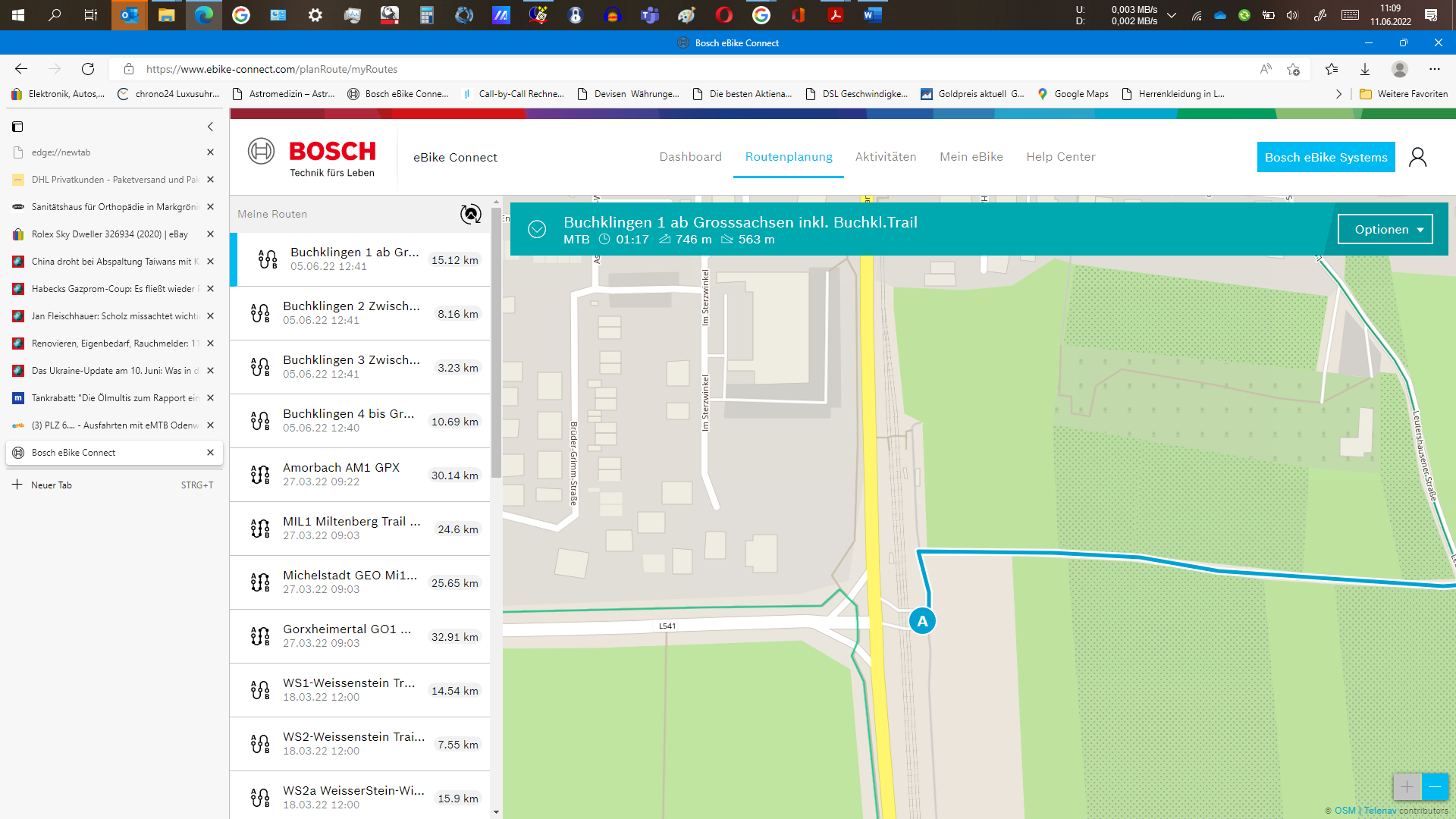Click the map zoom in plus button
The width and height of the screenshot is (1456, 819).
pyautogui.click(x=1407, y=787)
